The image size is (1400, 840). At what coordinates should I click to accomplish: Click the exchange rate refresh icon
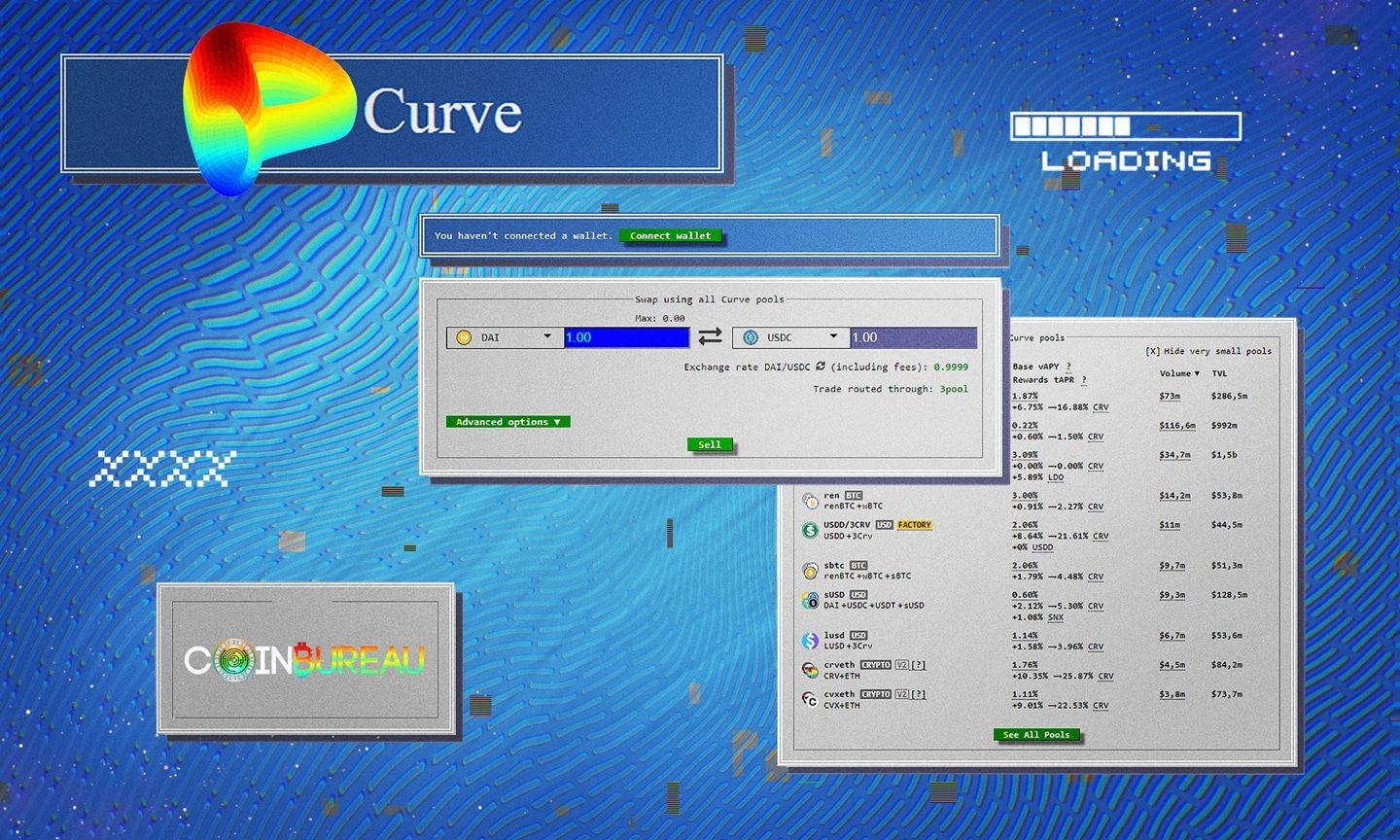pyautogui.click(x=821, y=367)
